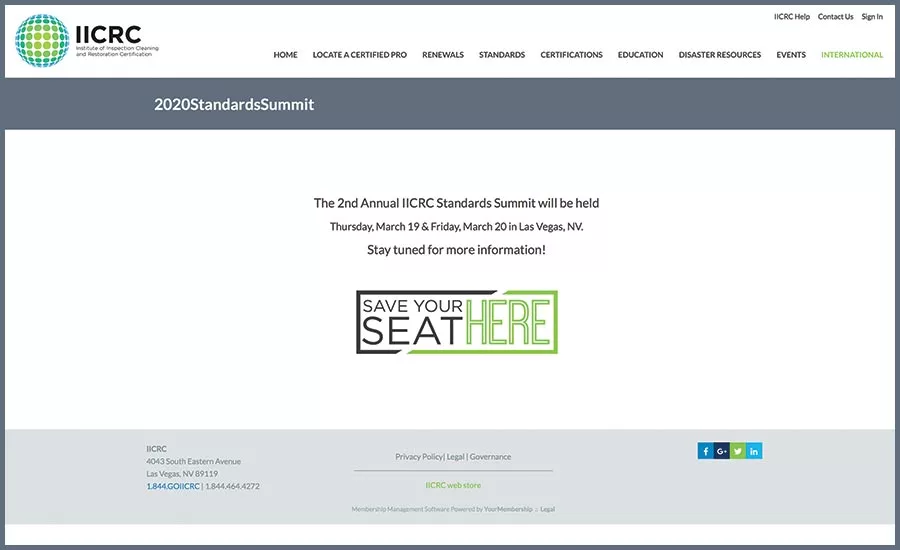This screenshot has height=550, width=900.
Task: Open the Contact Us link
Action: 835,17
